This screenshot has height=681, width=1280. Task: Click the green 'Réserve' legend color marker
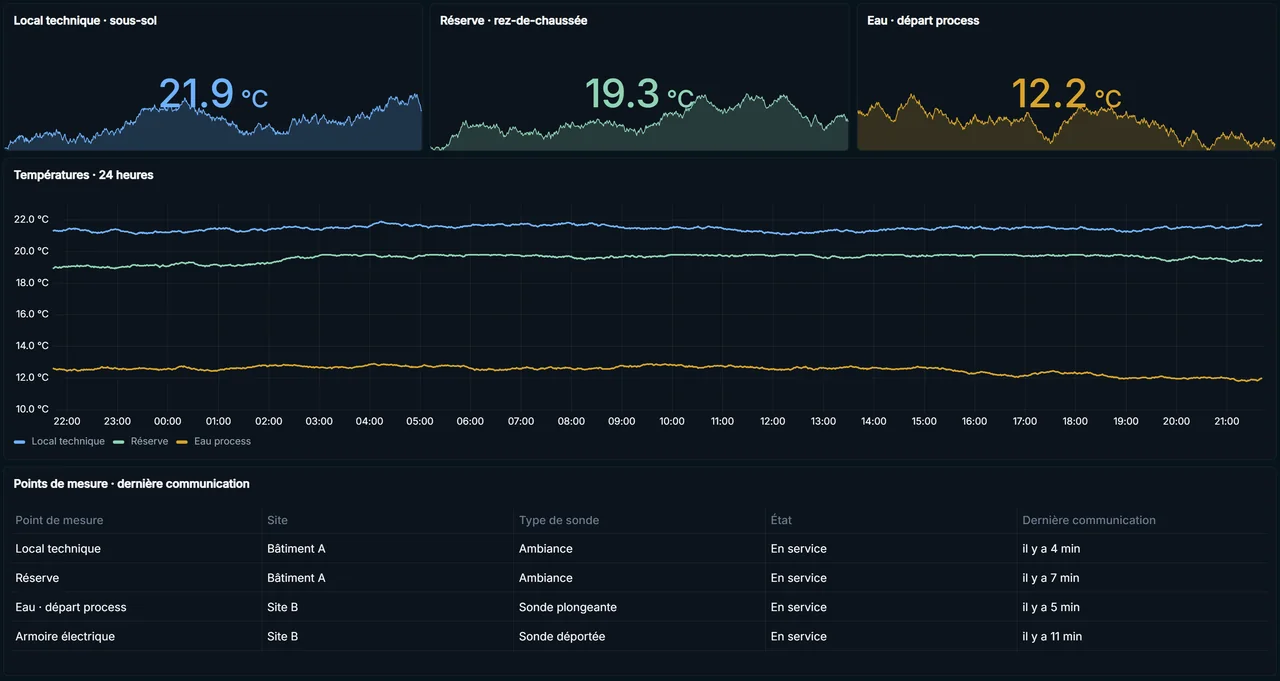pyautogui.click(x=120, y=441)
